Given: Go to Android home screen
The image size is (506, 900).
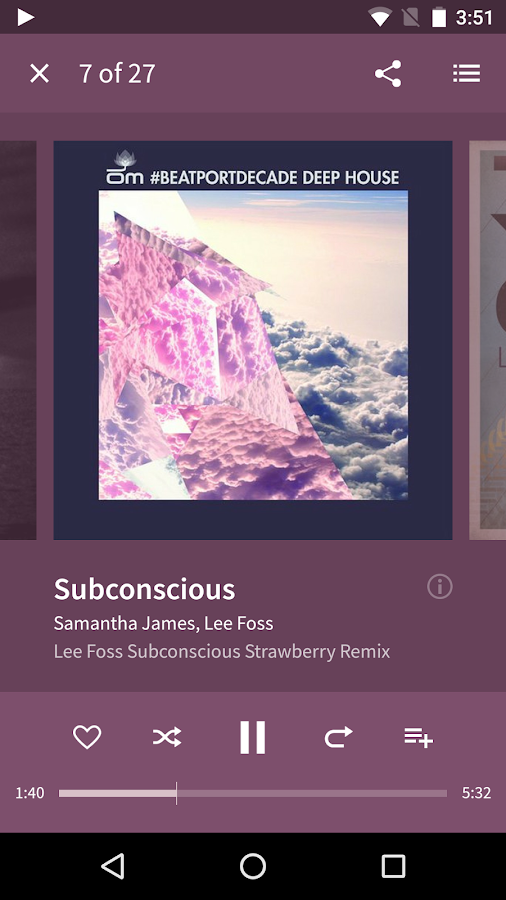Looking at the screenshot, I should tap(252, 866).
